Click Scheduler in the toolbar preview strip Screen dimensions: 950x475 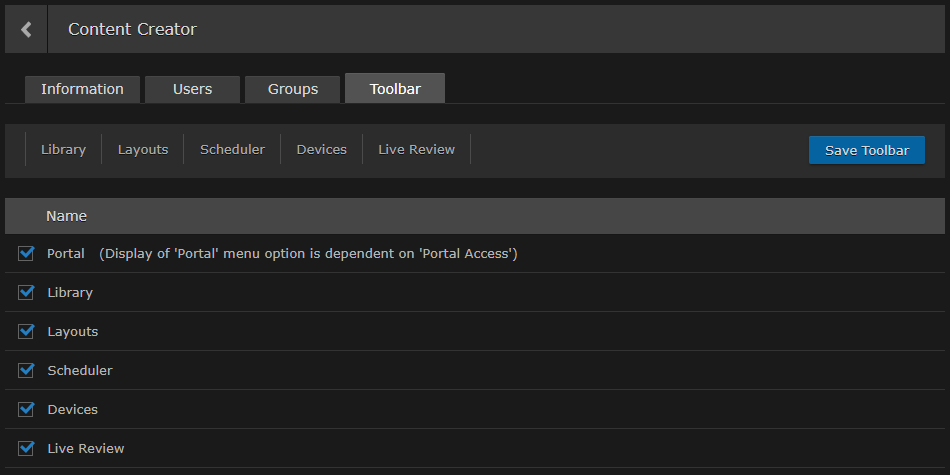(232, 150)
